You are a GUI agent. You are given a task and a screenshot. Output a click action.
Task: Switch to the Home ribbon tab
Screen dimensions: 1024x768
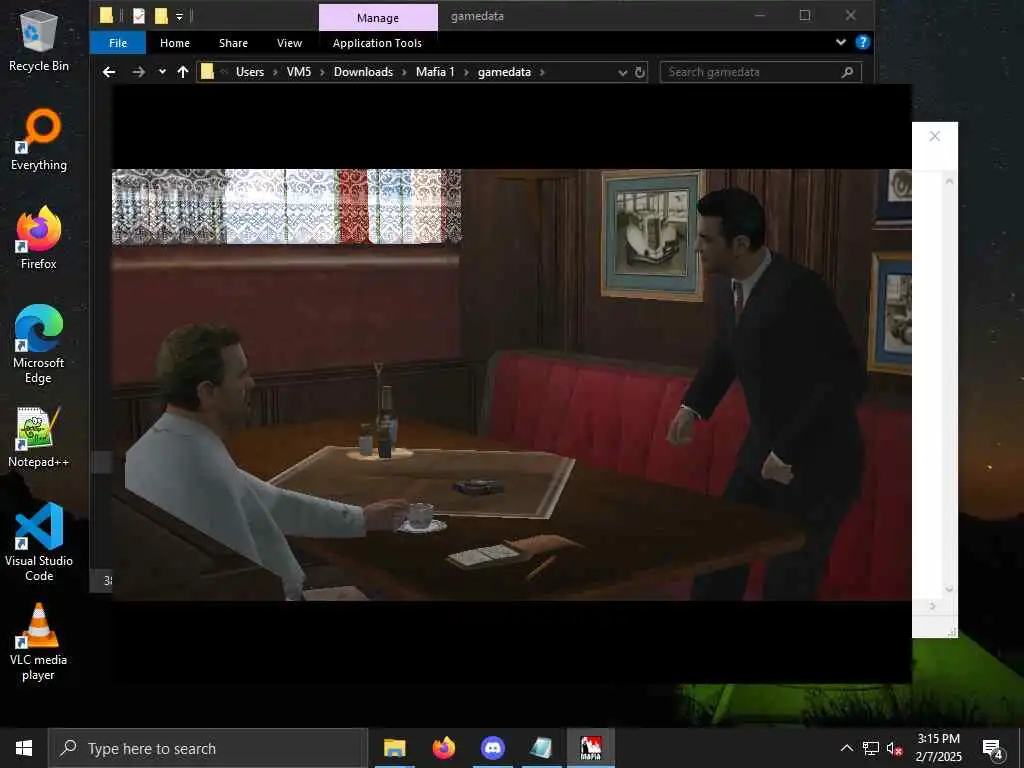coord(175,43)
